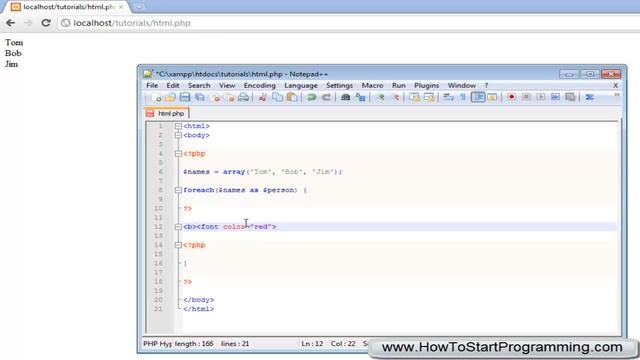
Task: Start macro recording with red dot
Action: [x=511, y=97]
